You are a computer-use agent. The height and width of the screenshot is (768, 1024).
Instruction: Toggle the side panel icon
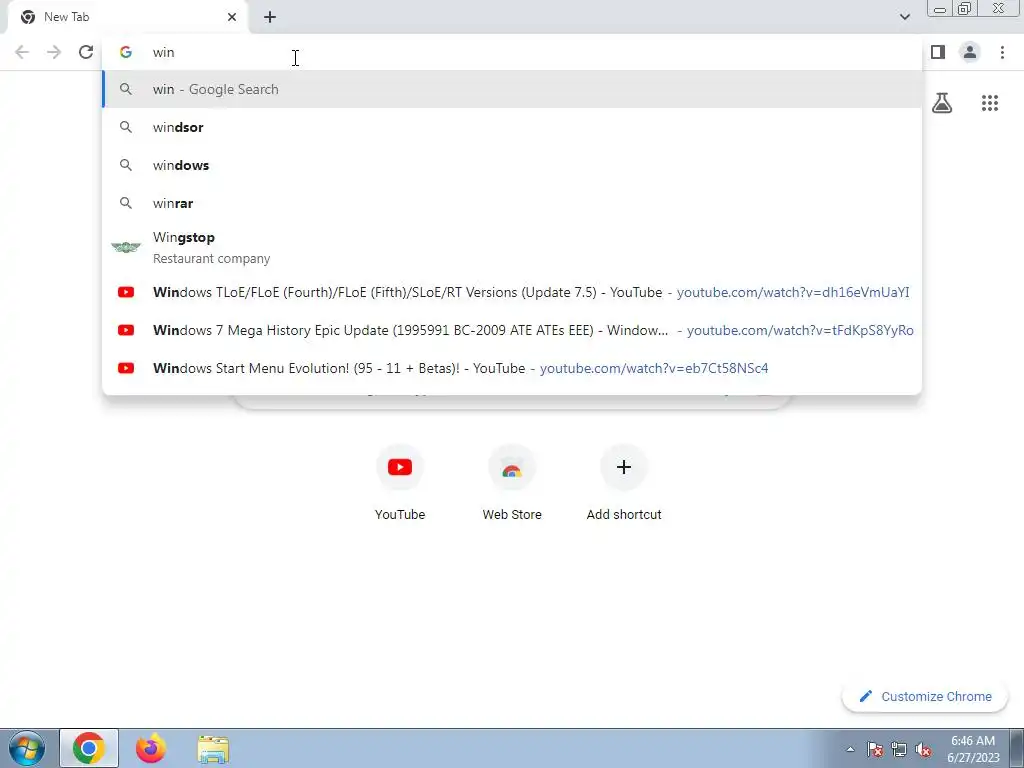pos(938,52)
